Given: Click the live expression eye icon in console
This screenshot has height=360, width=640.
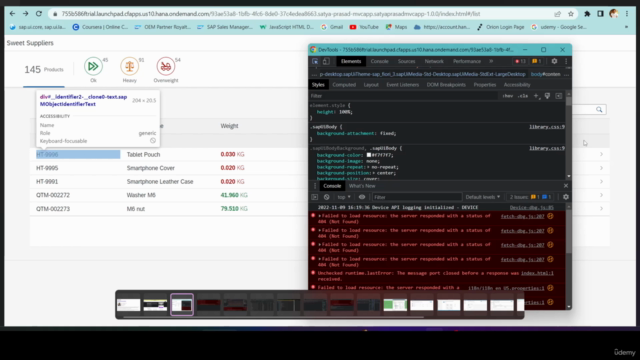Looking at the screenshot, I should (x=362, y=197).
